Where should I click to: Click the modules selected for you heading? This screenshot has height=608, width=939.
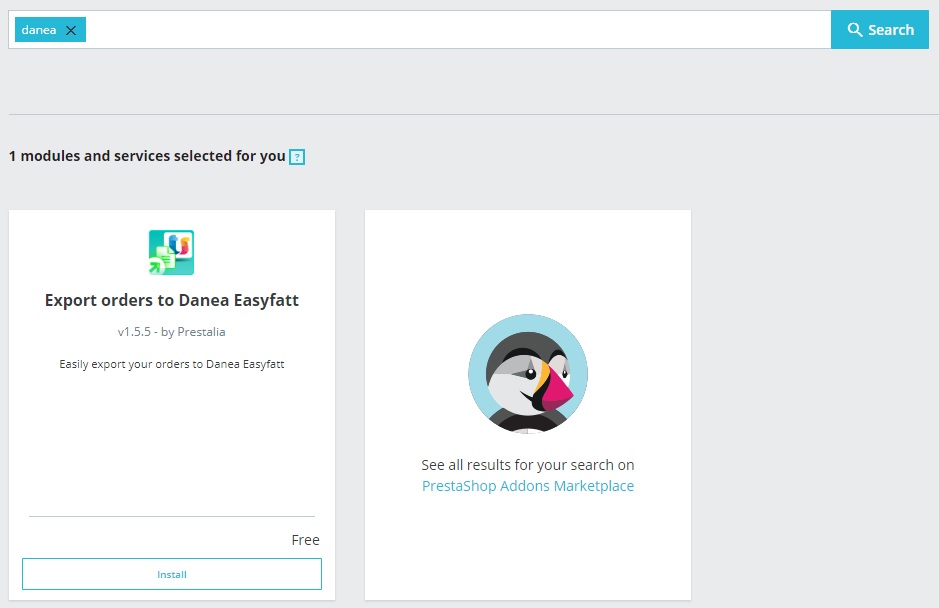tap(147, 156)
